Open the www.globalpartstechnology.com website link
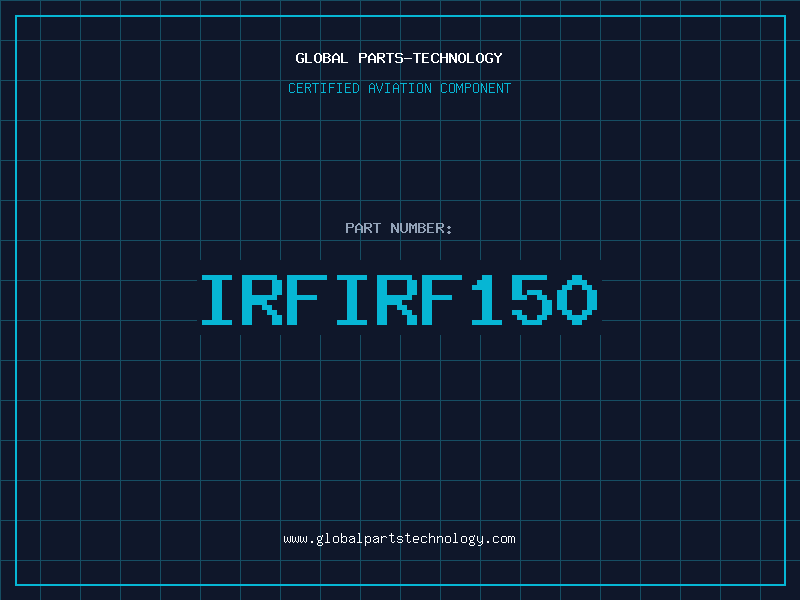The image size is (800, 600). (399, 538)
